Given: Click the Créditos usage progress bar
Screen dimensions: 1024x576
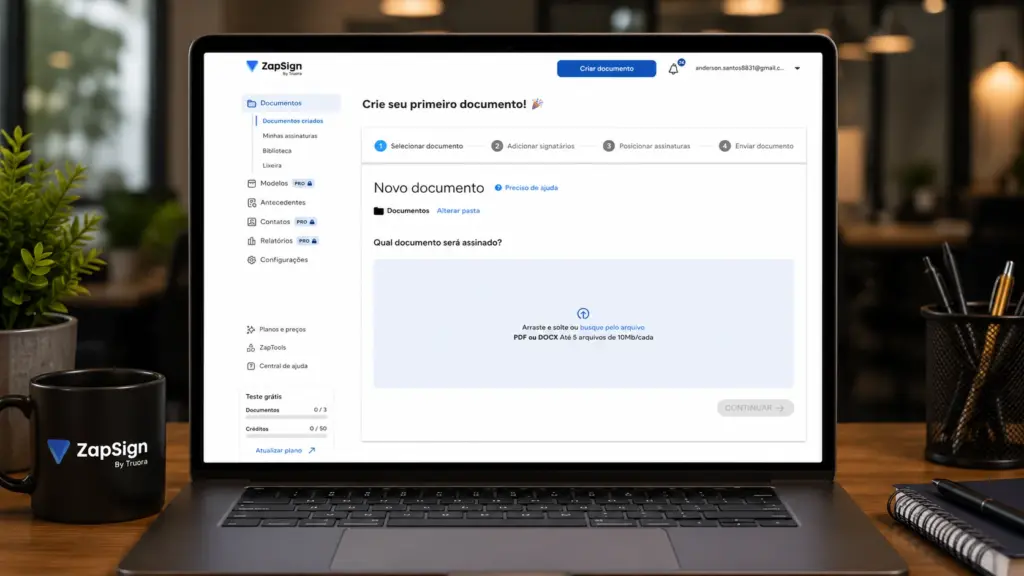Looking at the screenshot, I should (286, 436).
